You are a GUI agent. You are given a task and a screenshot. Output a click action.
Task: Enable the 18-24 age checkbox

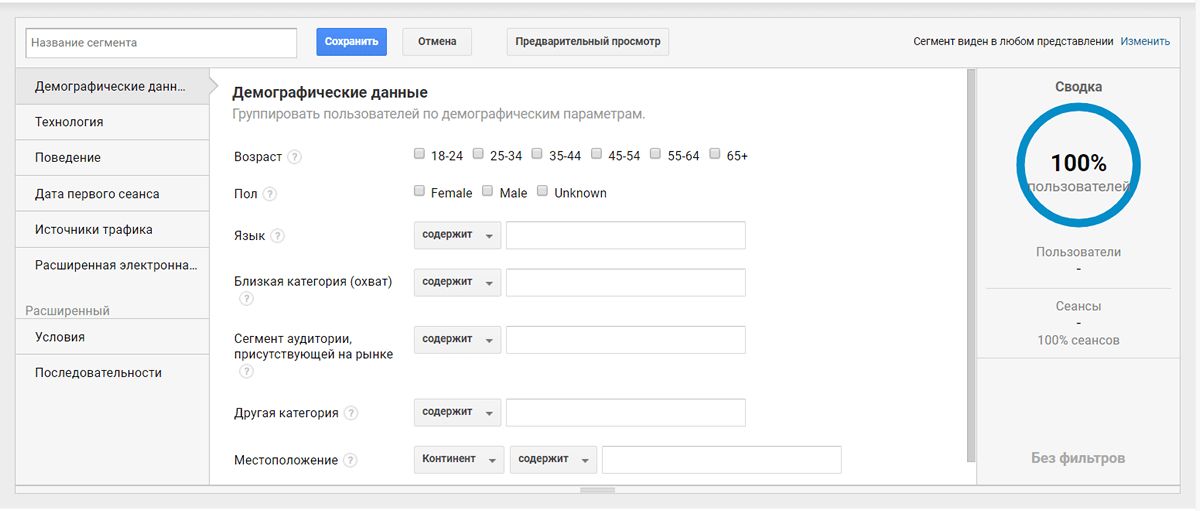point(419,154)
